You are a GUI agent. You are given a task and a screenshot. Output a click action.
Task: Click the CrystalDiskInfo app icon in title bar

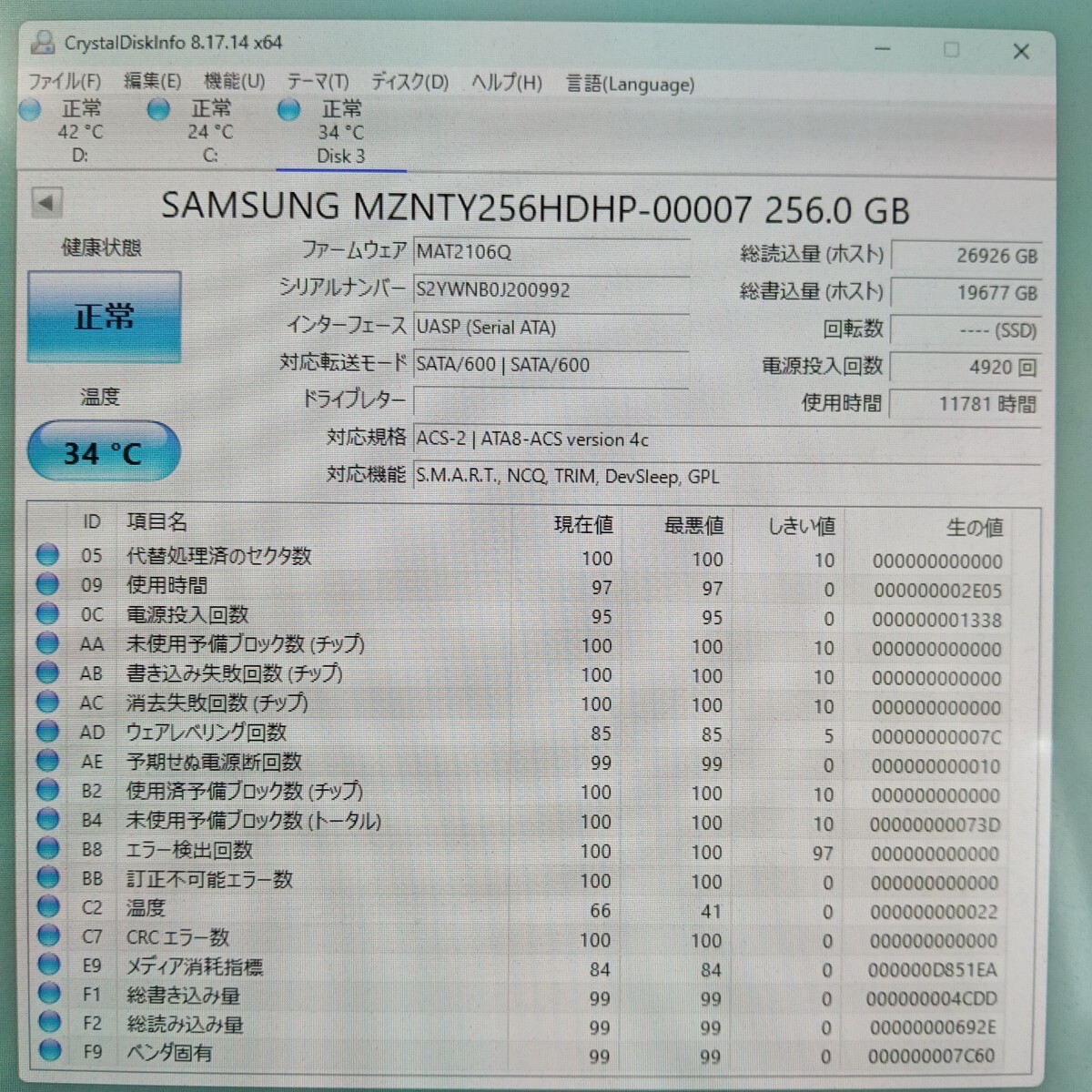pos(42,43)
